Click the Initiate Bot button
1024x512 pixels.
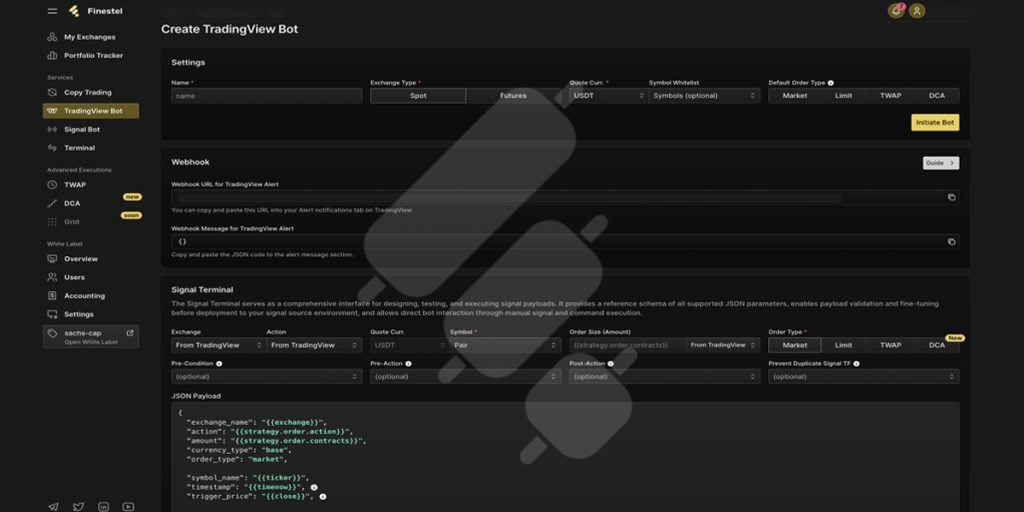pyautogui.click(x=935, y=123)
